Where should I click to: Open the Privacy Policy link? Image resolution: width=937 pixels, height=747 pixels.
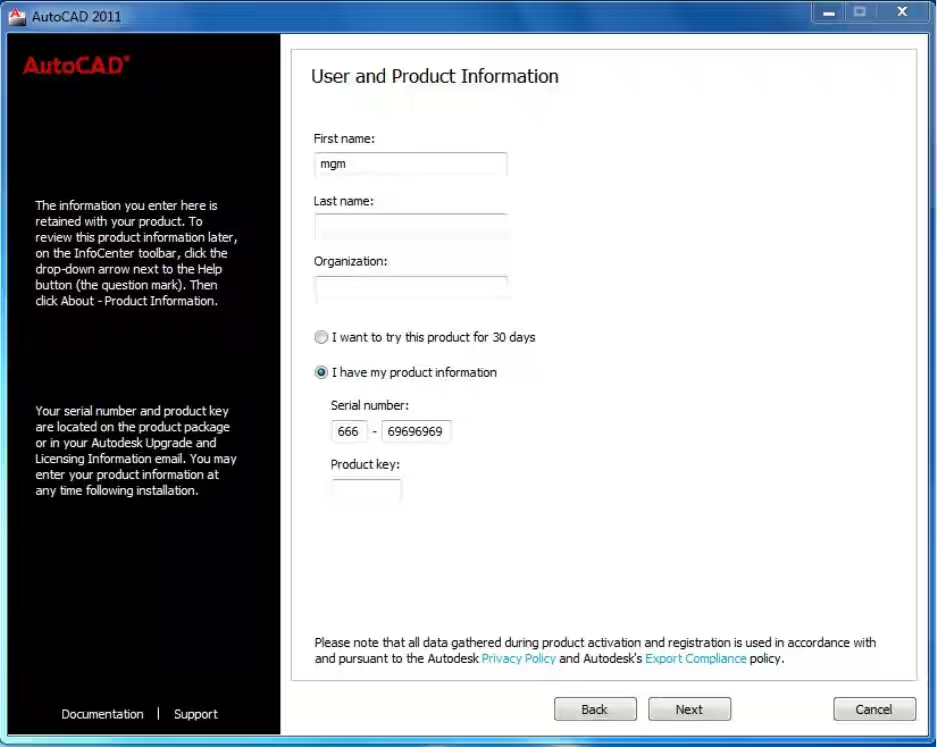[x=519, y=659]
